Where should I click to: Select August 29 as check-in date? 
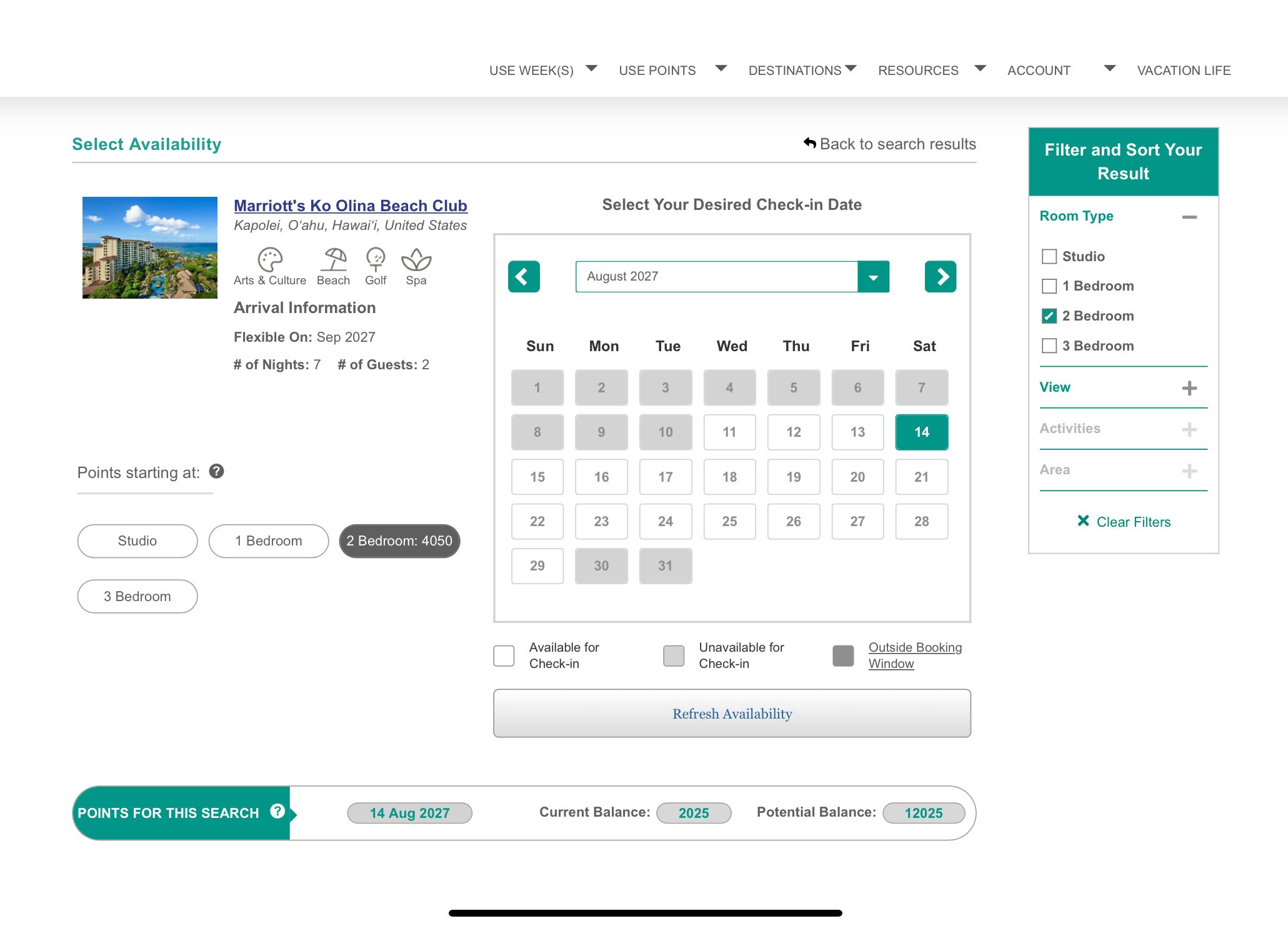pyautogui.click(x=537, y=566)
